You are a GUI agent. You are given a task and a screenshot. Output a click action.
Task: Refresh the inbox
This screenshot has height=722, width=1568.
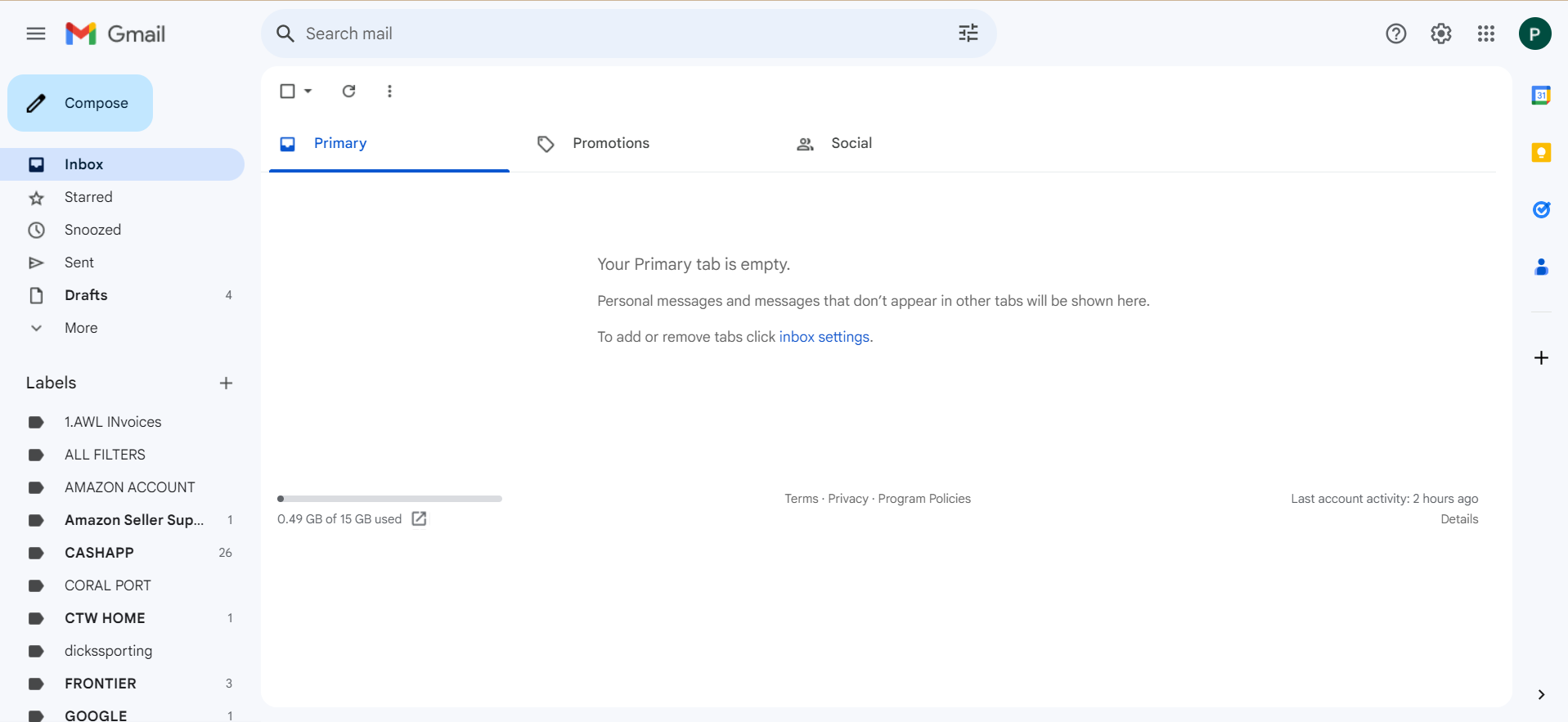(348, 91)
